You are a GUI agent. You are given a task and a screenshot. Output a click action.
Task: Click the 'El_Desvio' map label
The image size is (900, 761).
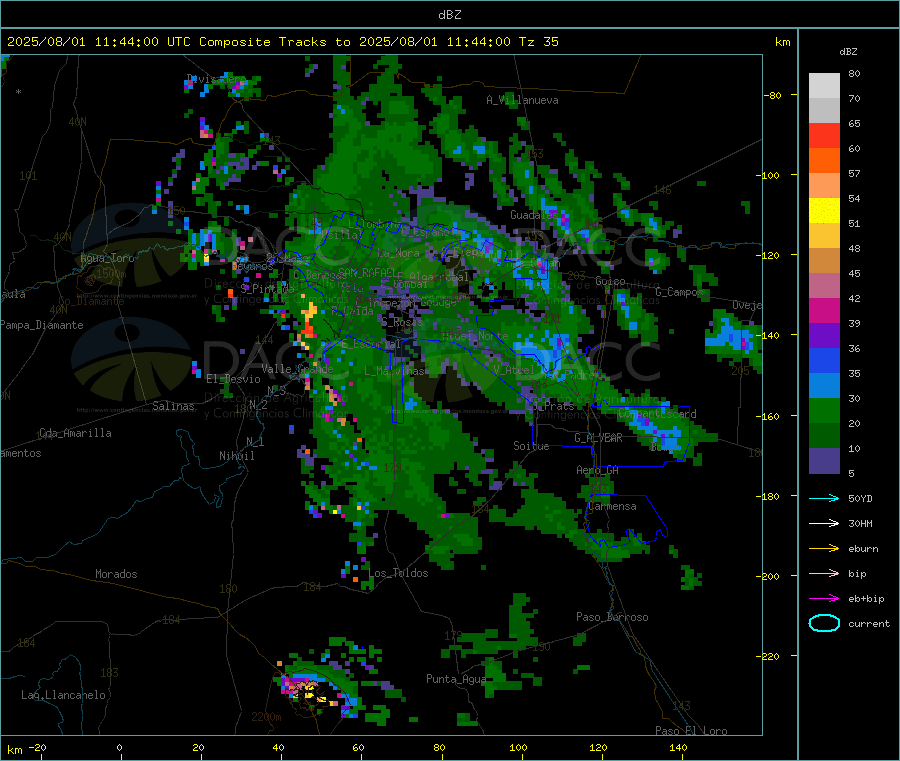[233, 379]
